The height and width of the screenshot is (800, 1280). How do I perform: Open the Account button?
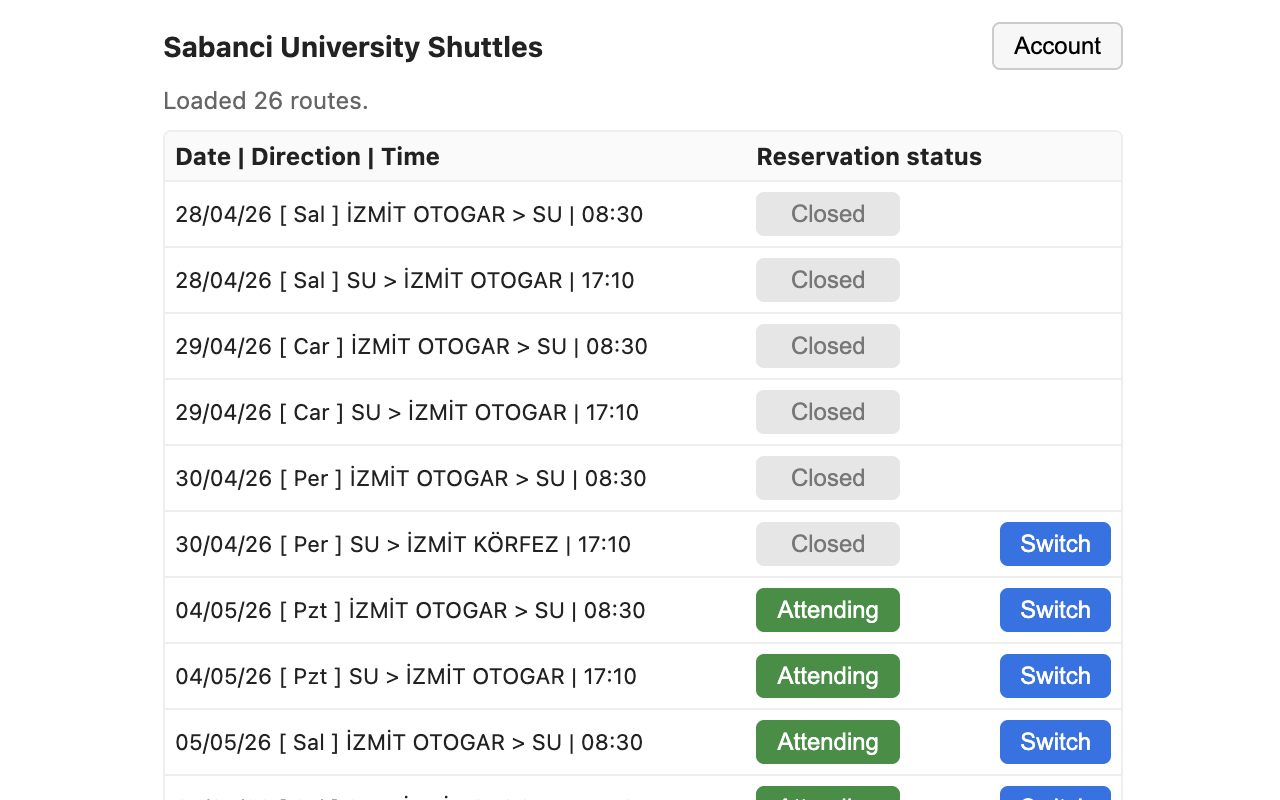click(x=1057, y=46)
